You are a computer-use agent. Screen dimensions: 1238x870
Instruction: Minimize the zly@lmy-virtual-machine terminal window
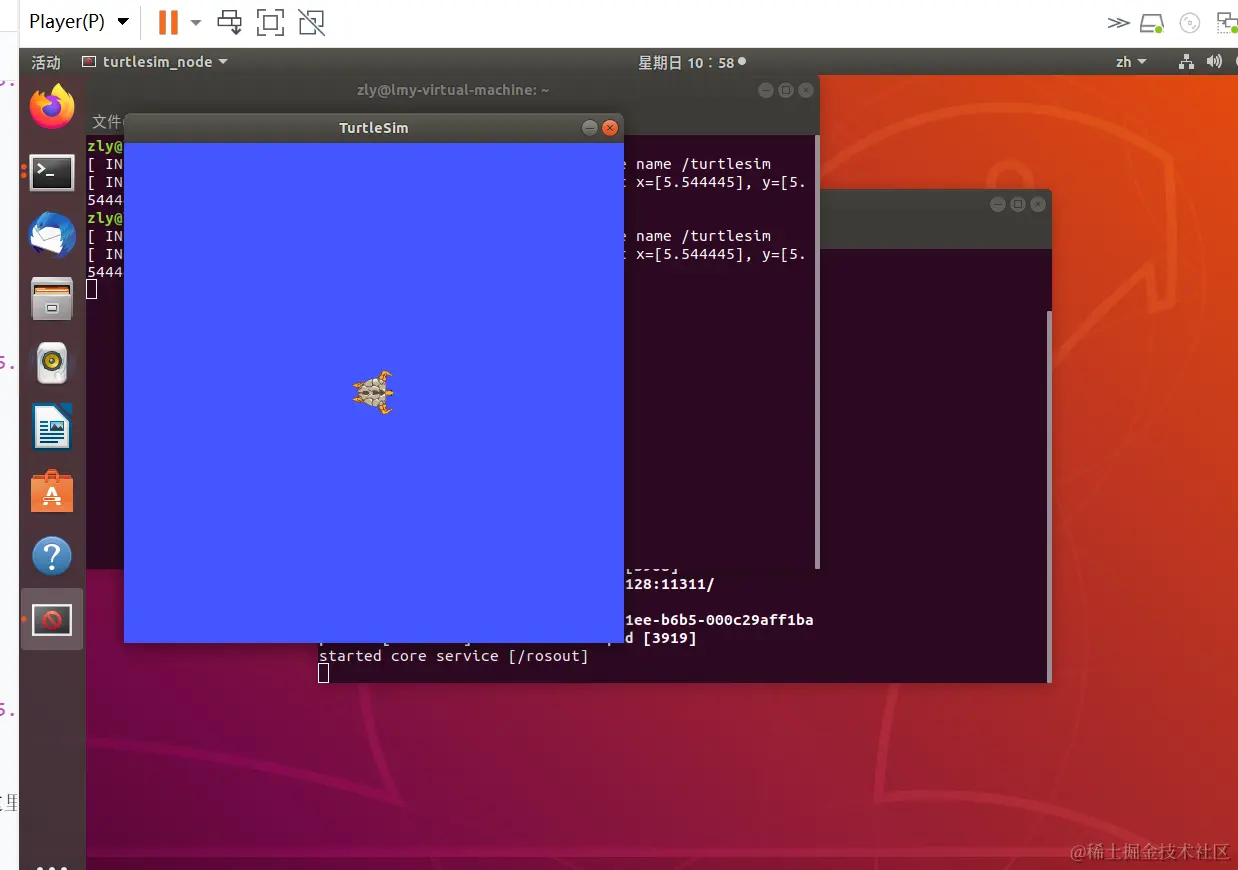click(x=766, y=90)
